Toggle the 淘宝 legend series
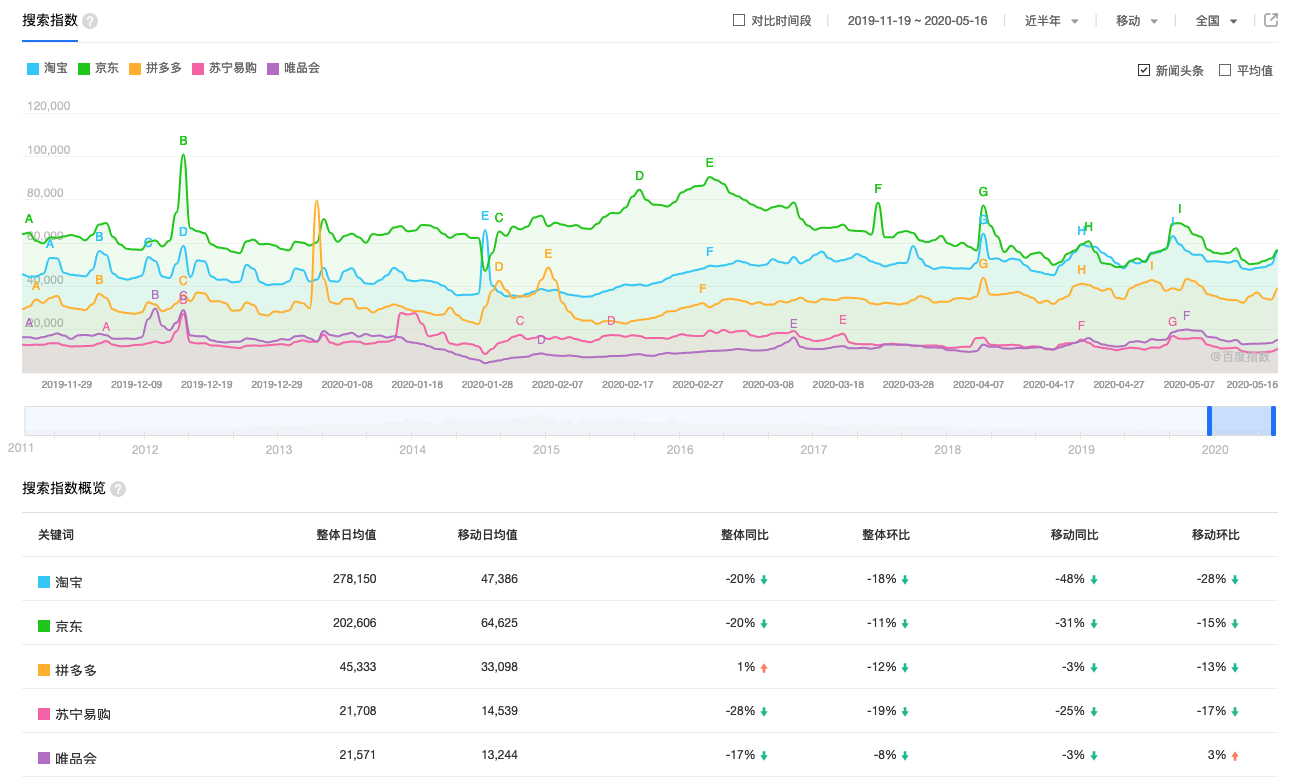1300x778 pixels. [47, 68]
